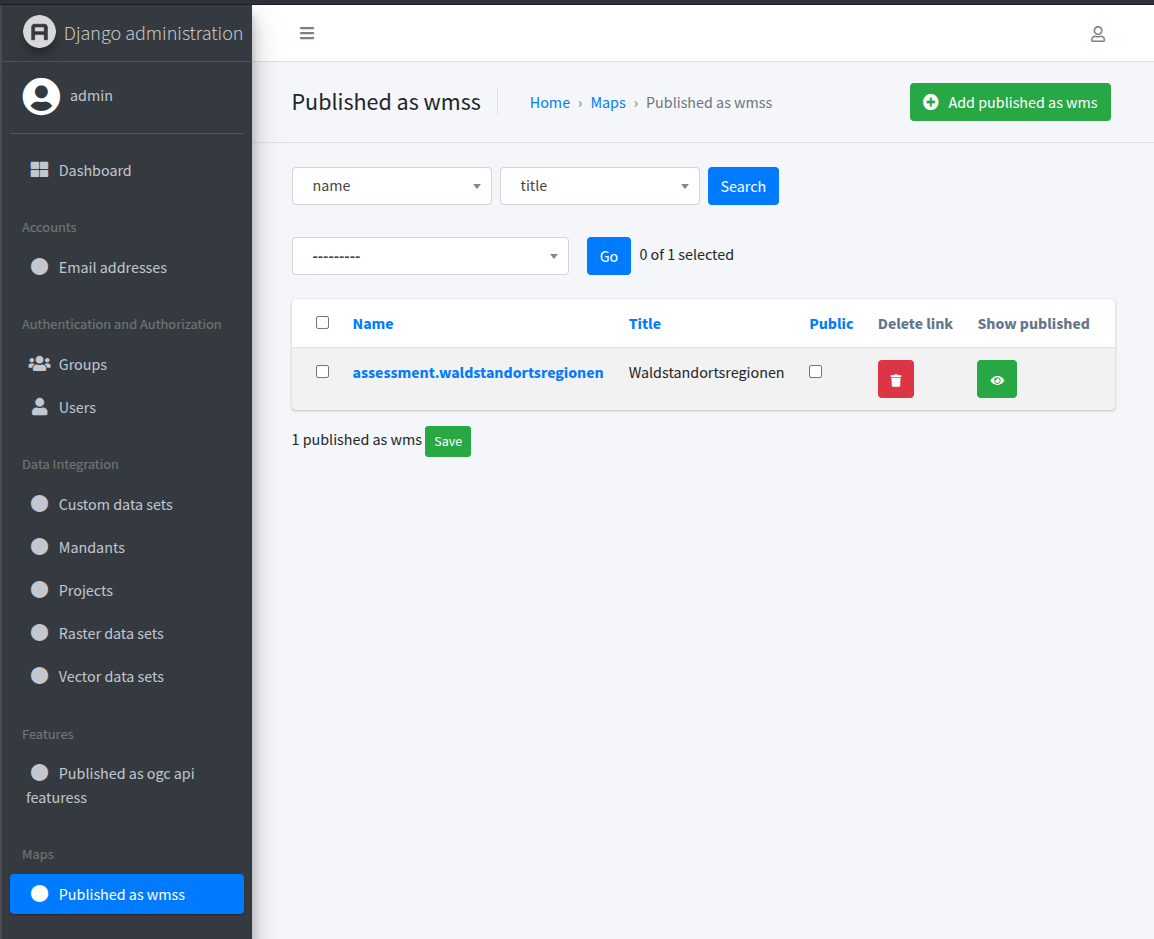Screen dimensions: 1154x939
Task: Click the circle icon beside Custom data sets
Action: coord(40,504)
